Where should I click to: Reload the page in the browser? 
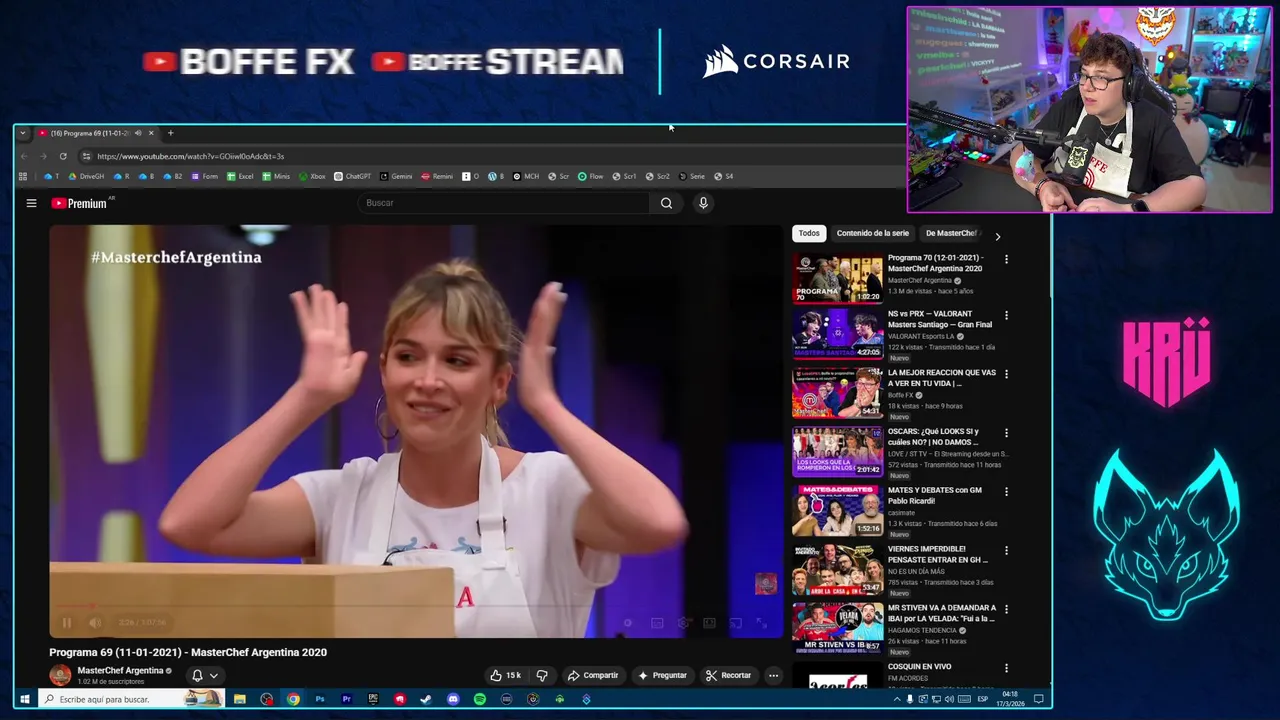[63, 156]
